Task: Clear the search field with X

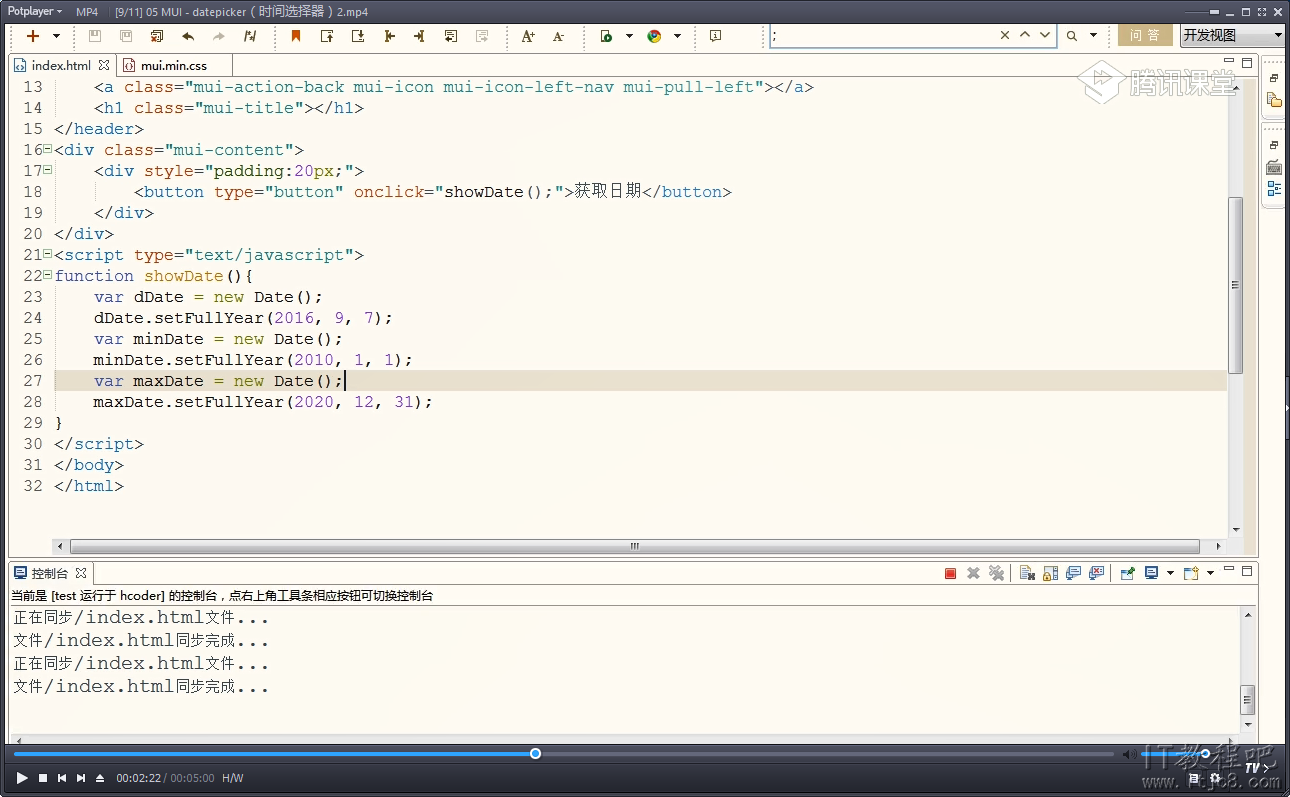Action: pos(1005,35)
